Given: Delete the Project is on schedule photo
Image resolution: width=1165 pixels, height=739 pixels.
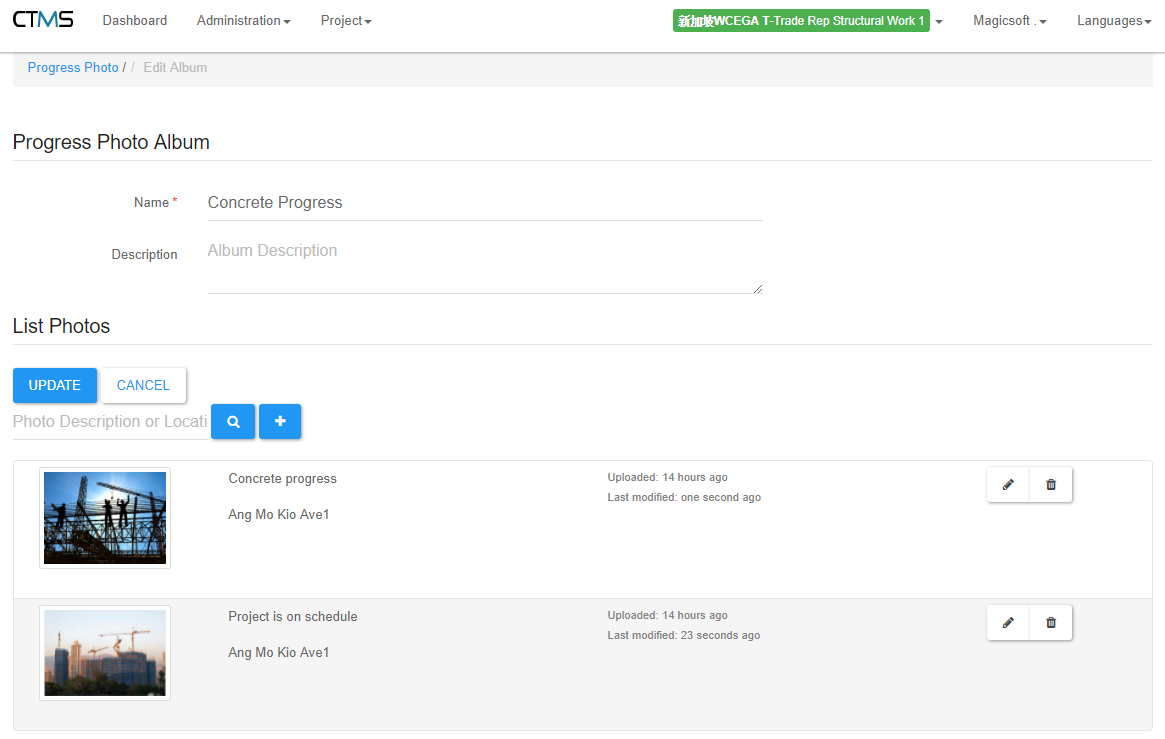Looking at the screenshot, I should pos(1051,623).
